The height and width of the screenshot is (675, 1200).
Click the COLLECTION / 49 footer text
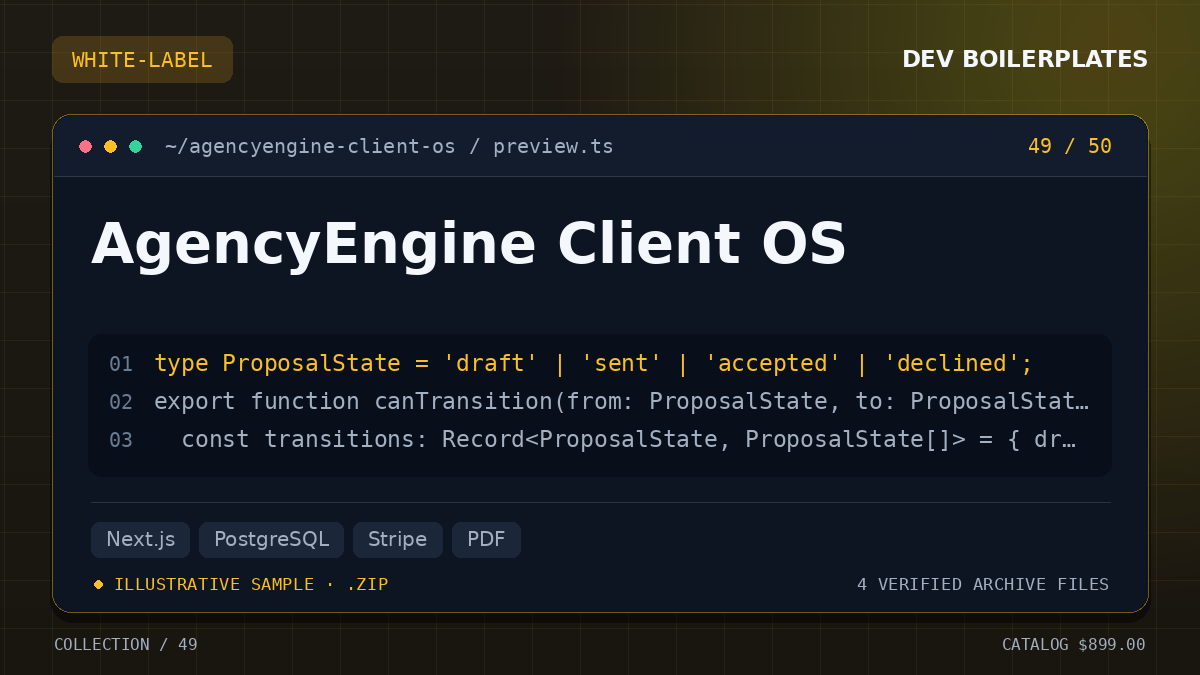click(x=126, y=645)
